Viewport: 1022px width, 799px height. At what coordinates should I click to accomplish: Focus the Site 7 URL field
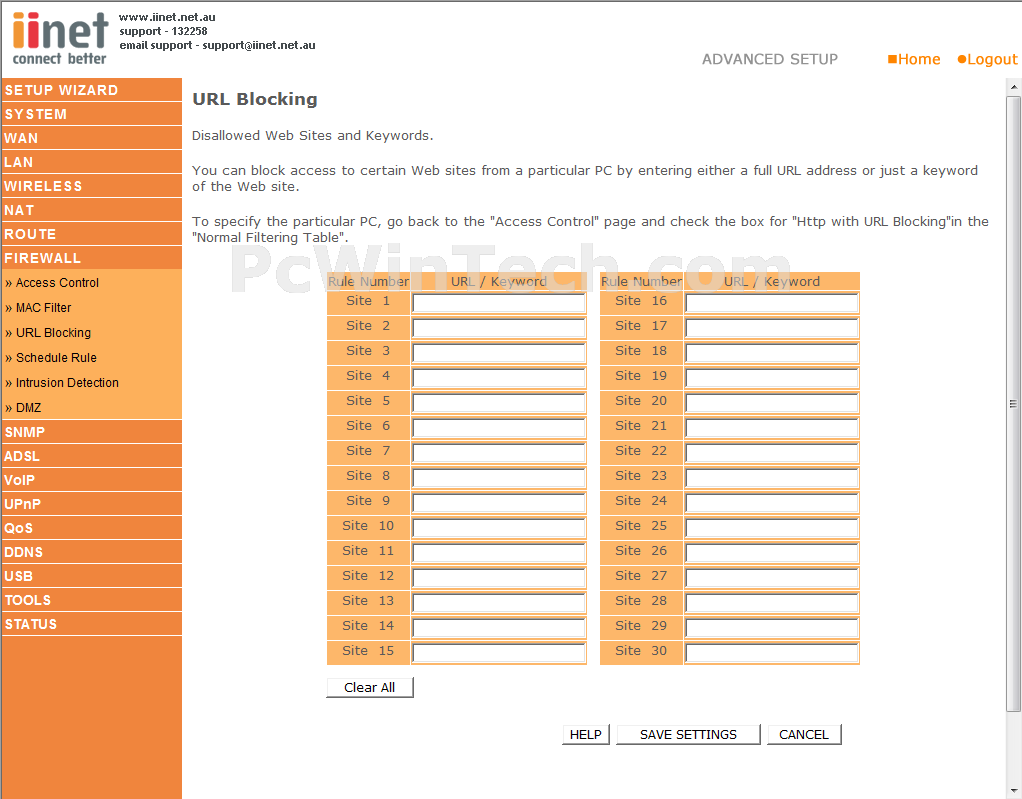[499, 453]
